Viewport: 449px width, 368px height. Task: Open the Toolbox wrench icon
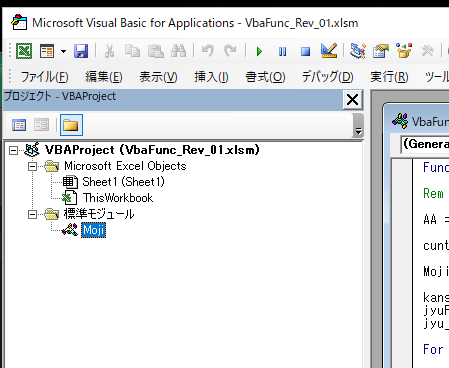click(427, 51)
